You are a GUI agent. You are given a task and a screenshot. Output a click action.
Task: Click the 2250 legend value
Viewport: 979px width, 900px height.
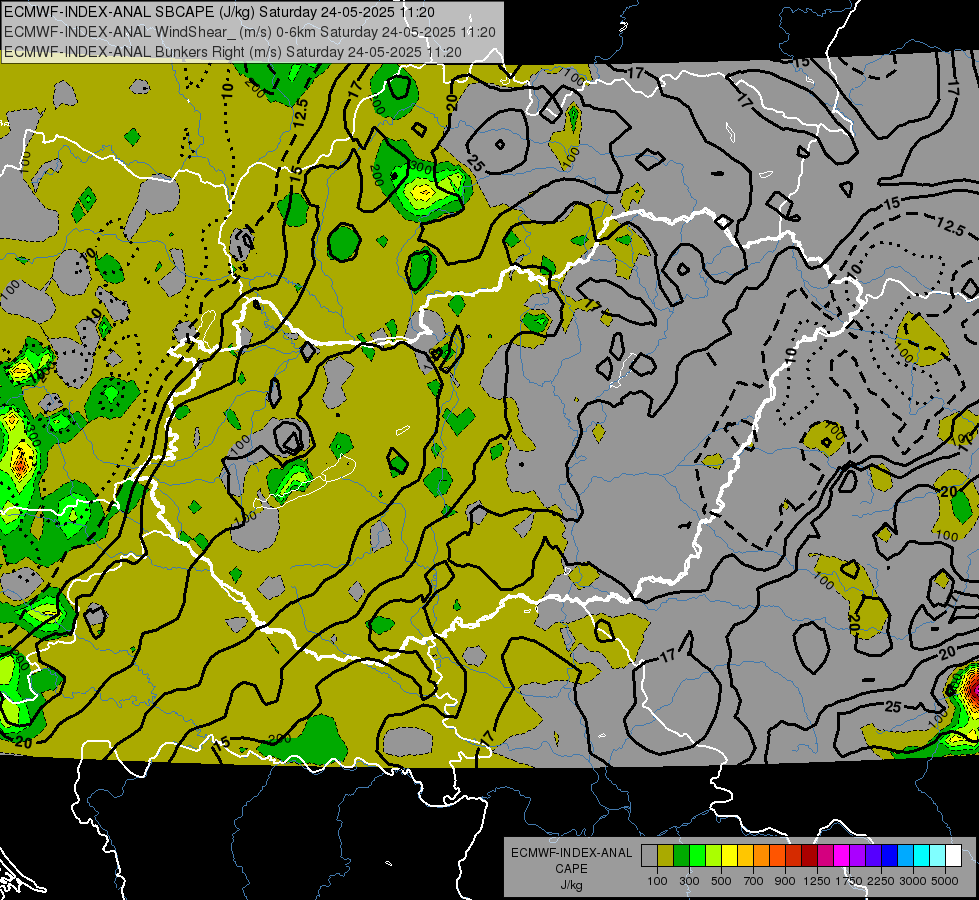[880, 881]
